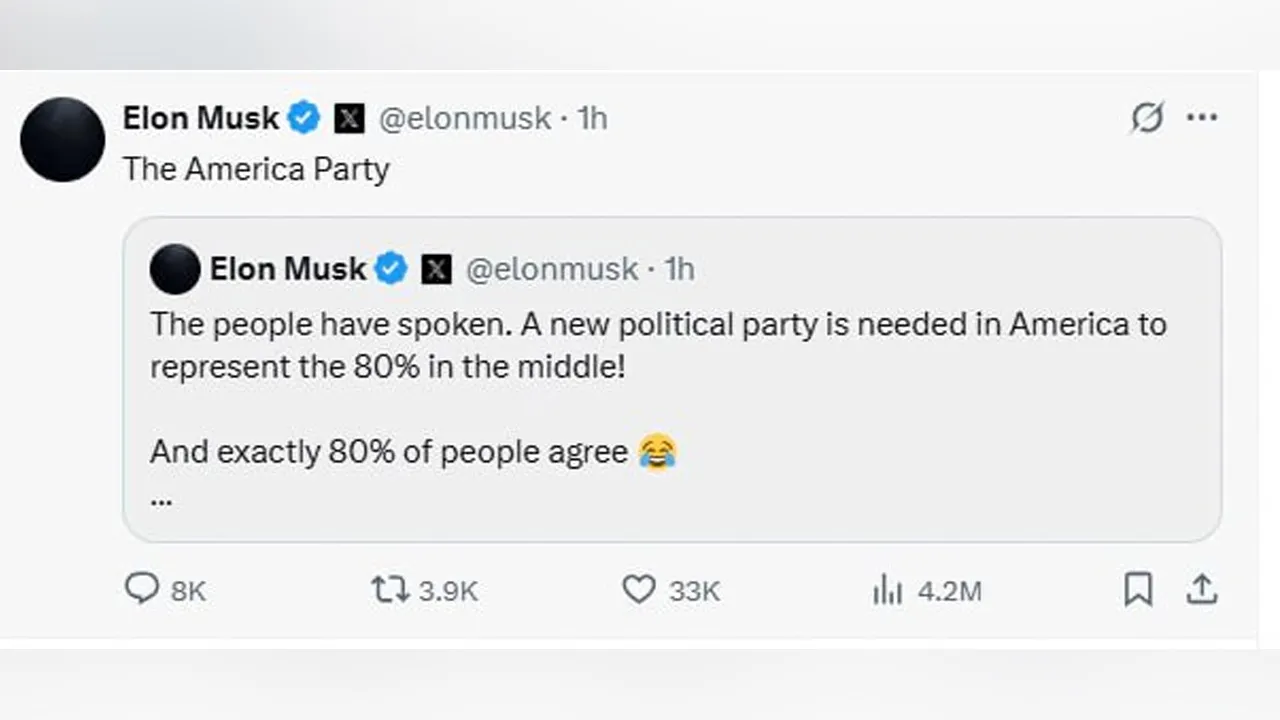The image size is (1280, 720).
Task: Repost the tweet with 3.9K reposts
Action: [x=389, y=589]
